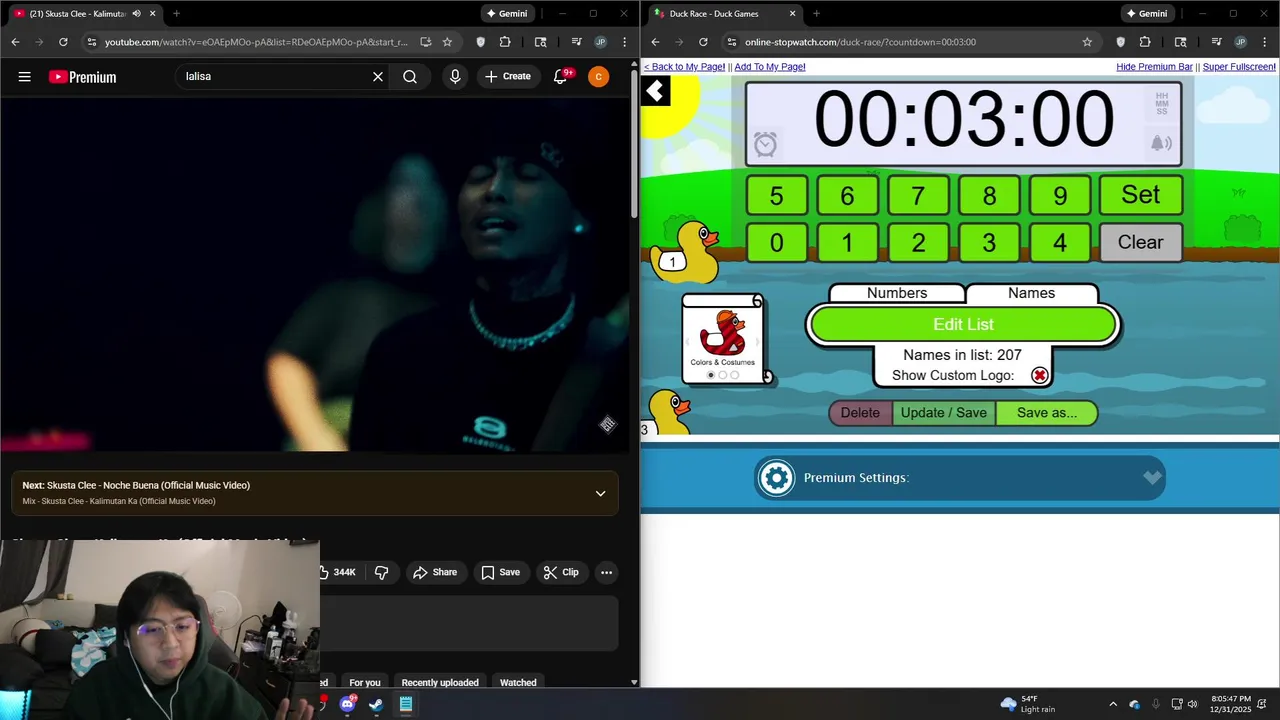The height and width of the screenshot is (720, 1280).
Task: Click the Update / Save button
Action: pos(943,413)
